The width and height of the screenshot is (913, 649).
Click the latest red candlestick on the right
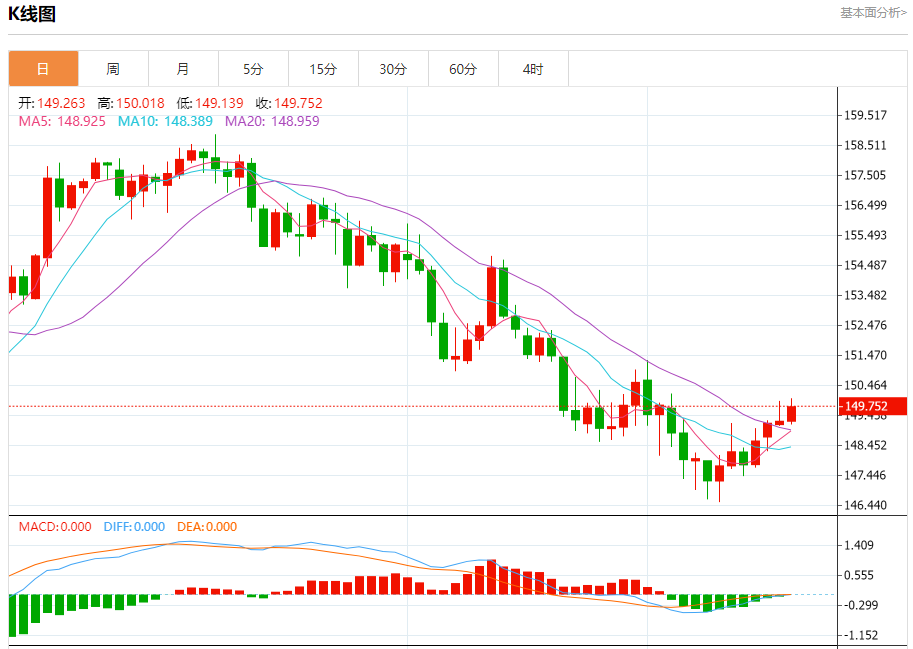791,413
